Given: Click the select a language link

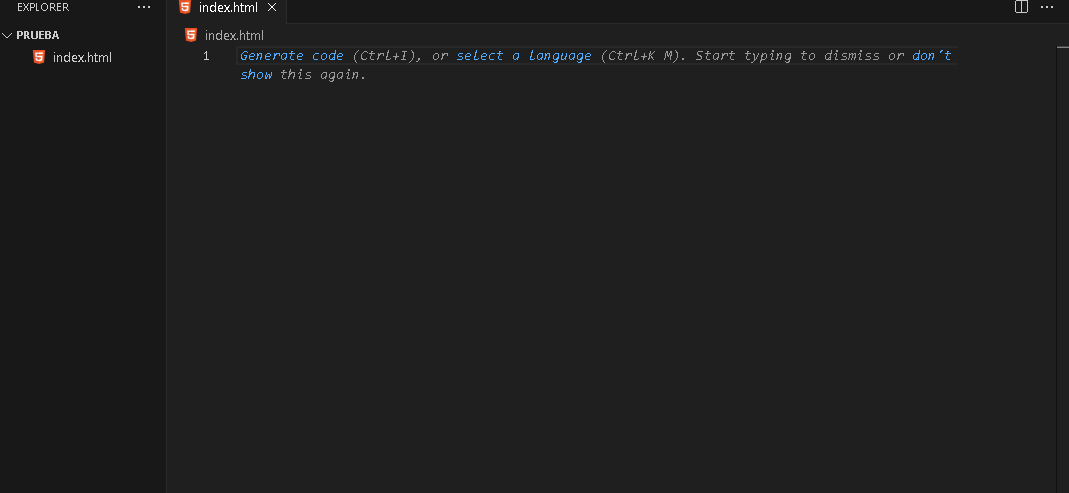Looking at the screenshot, I should click(524, 56).
